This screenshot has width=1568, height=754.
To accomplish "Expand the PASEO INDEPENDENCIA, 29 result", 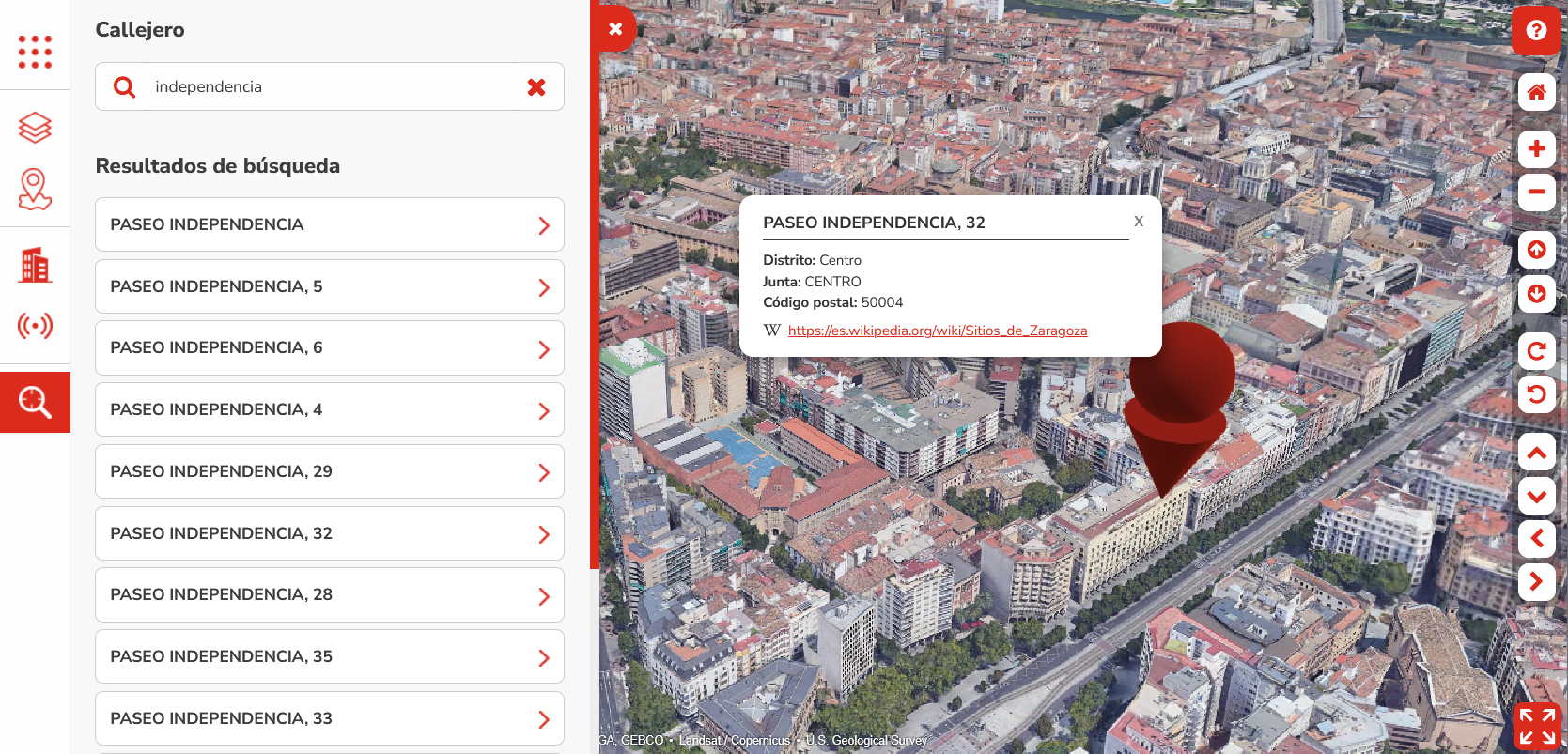I will point(329,471).
